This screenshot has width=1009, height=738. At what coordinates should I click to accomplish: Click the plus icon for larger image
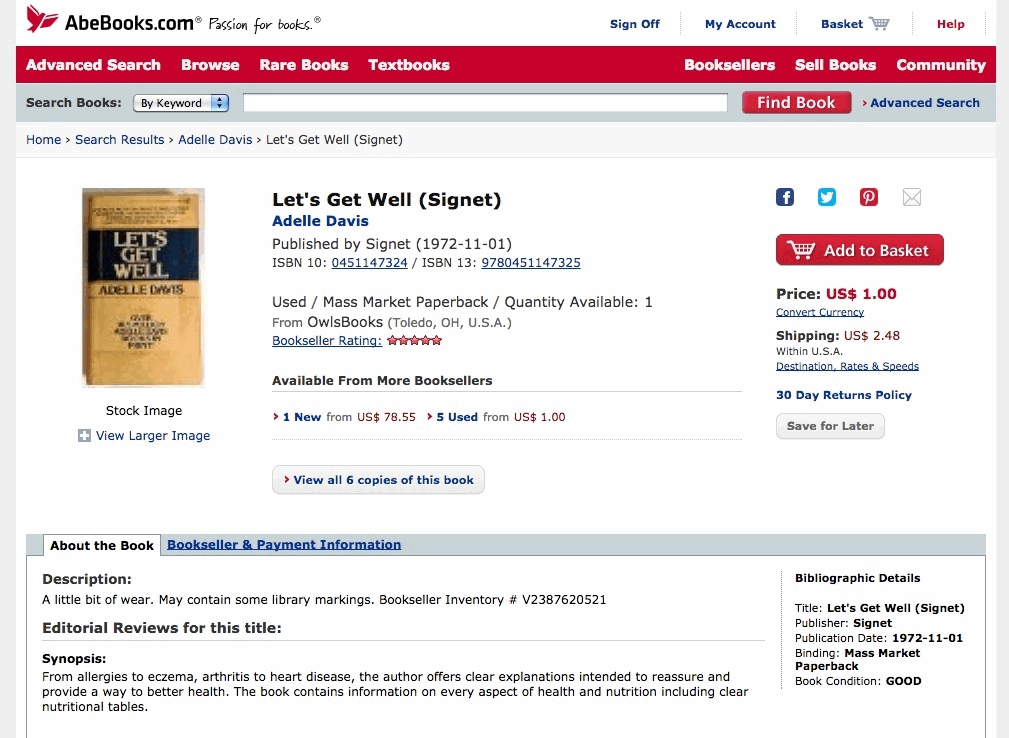[x=85, y=436]
